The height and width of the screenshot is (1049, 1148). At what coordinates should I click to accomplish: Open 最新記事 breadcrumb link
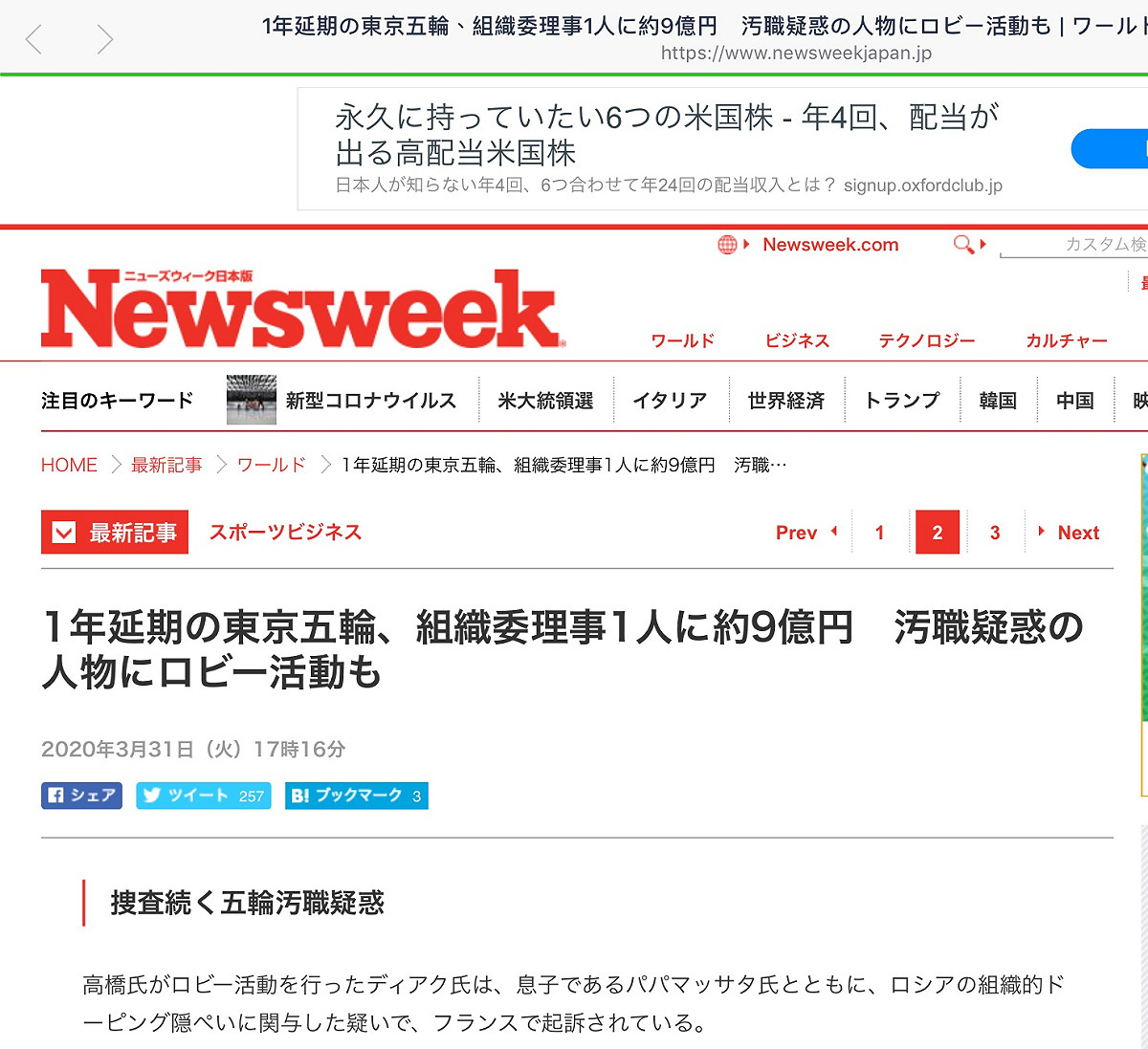166,465
